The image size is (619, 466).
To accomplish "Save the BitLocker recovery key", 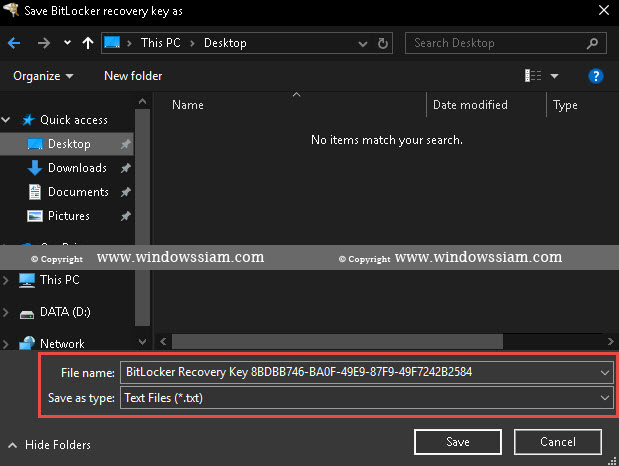I will pos(458,442).
